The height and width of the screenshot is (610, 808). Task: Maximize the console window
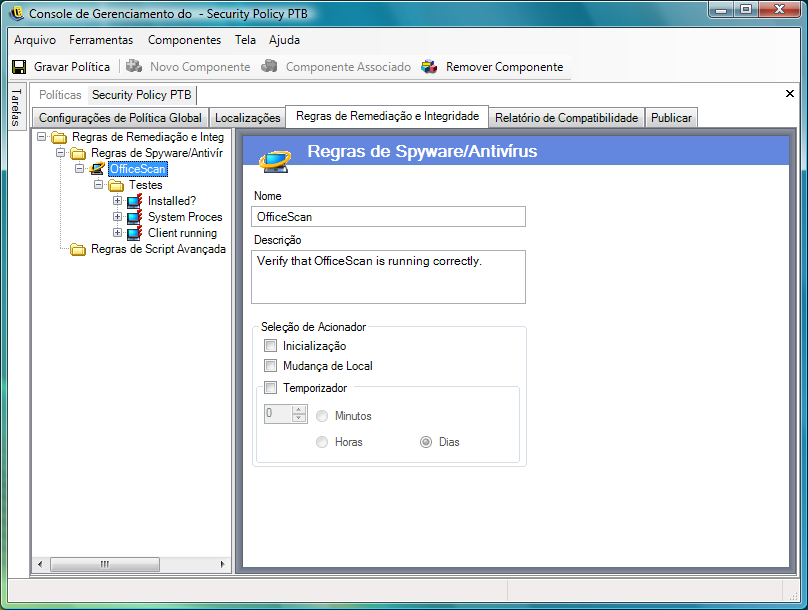746,9
